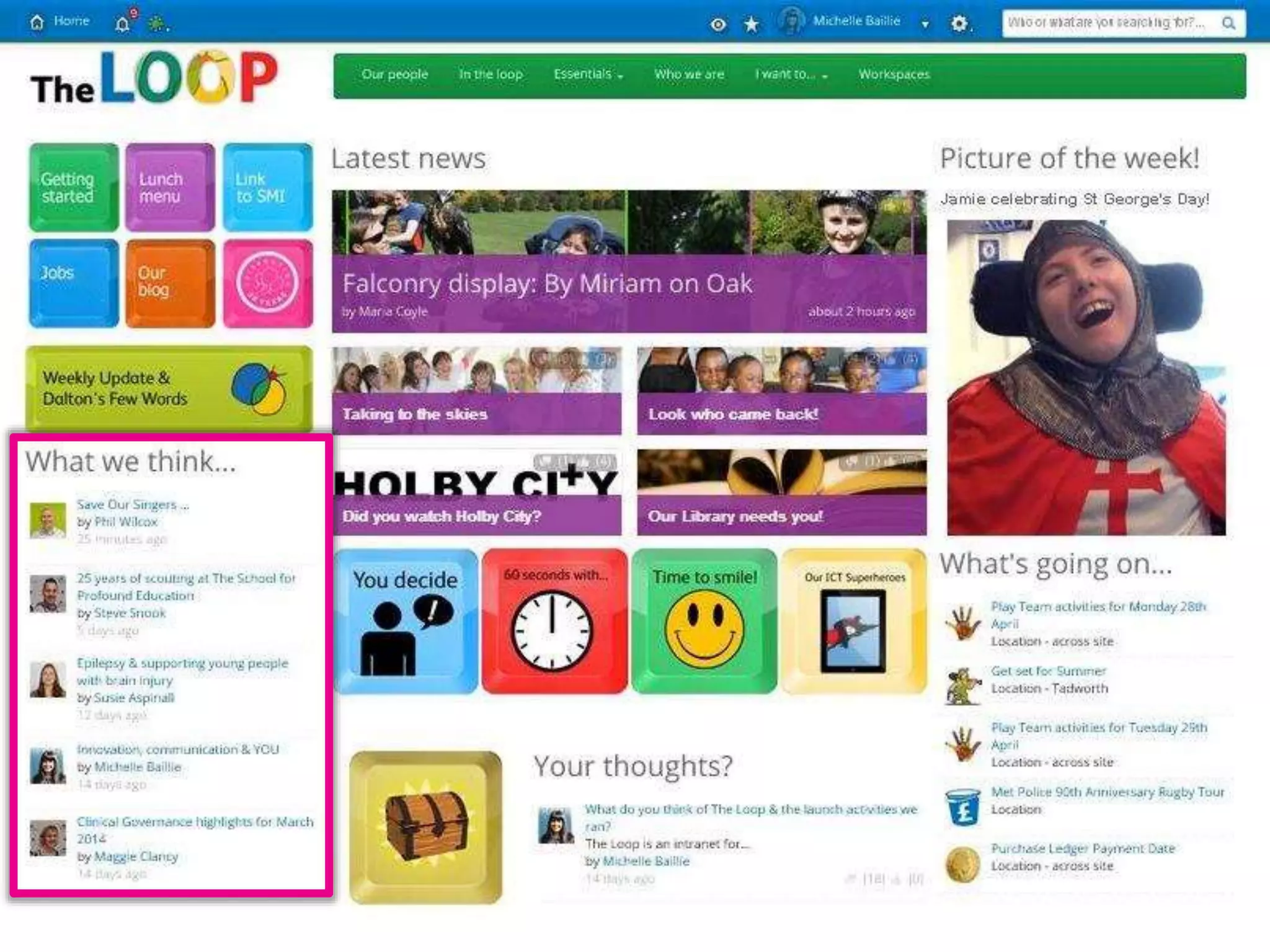Click Phil Wilcox's author avatar
1270x952 pixels.
(48, 520)
